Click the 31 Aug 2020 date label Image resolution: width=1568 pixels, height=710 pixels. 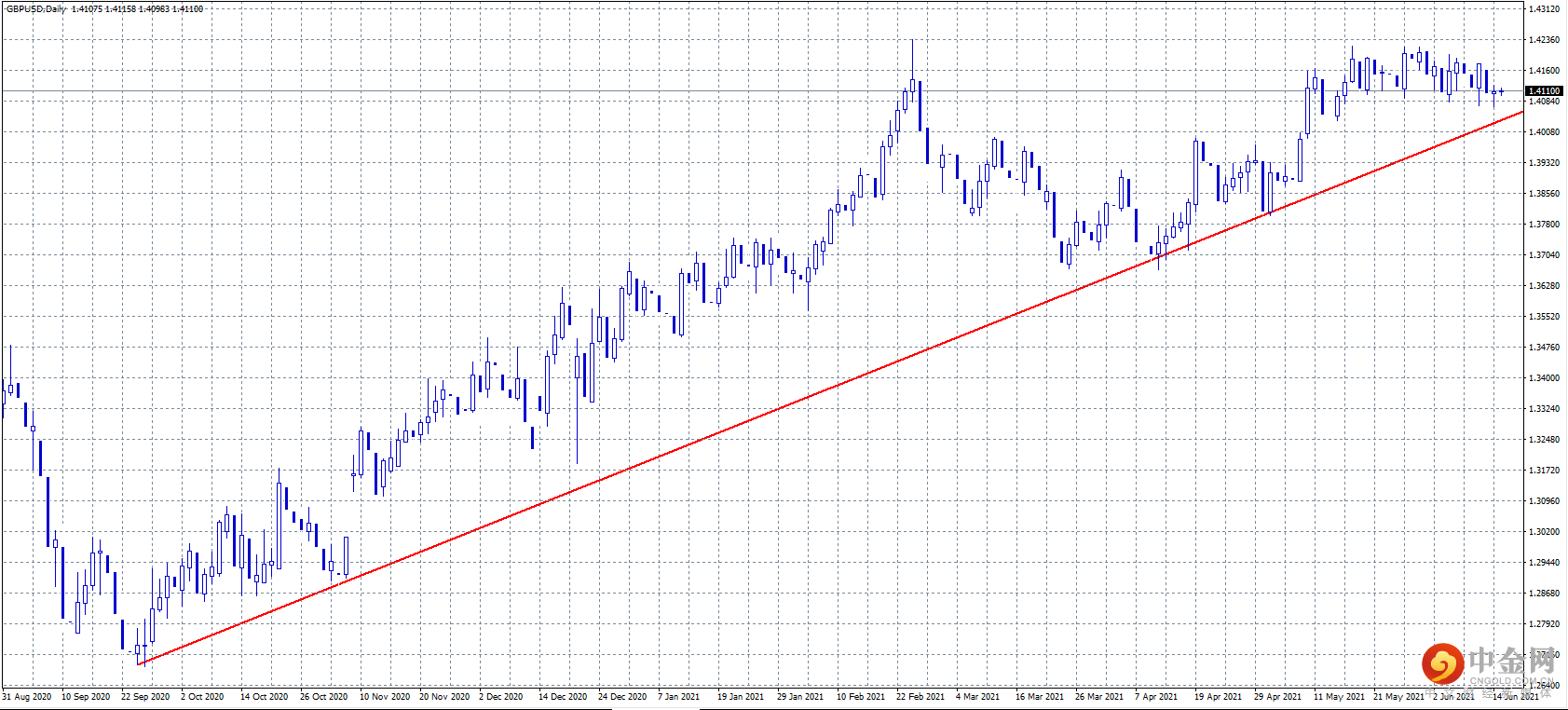click(27, 697)
